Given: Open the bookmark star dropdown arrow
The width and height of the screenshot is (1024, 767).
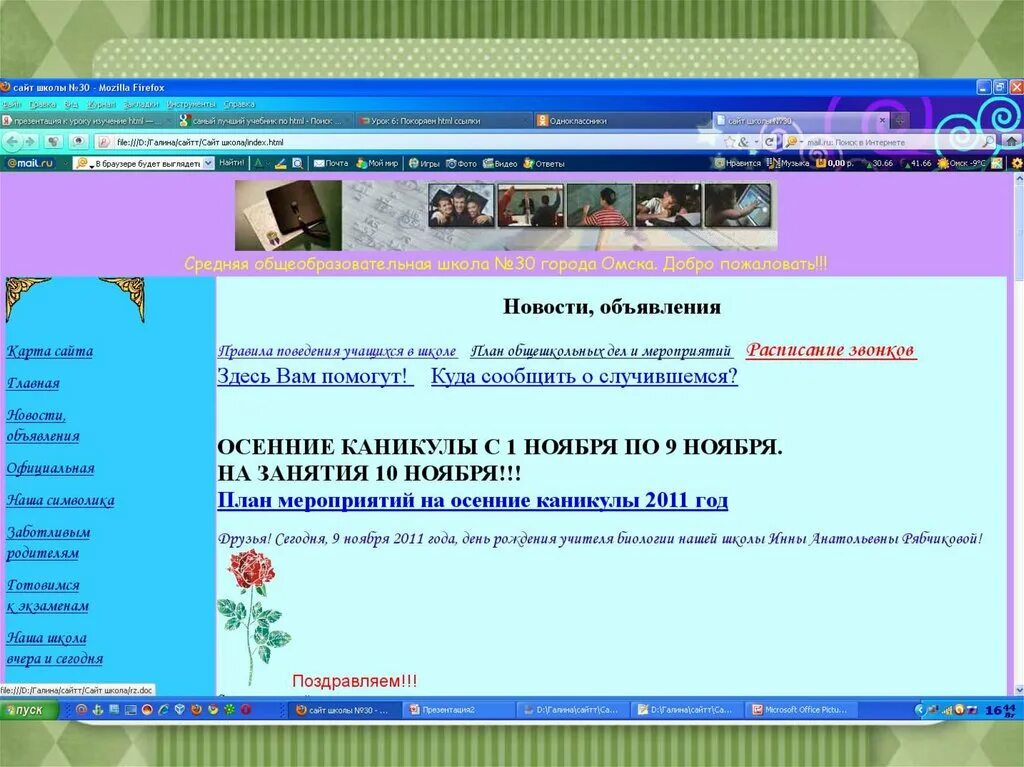Looking at the screenshot, I should click(x=756, y=141).
